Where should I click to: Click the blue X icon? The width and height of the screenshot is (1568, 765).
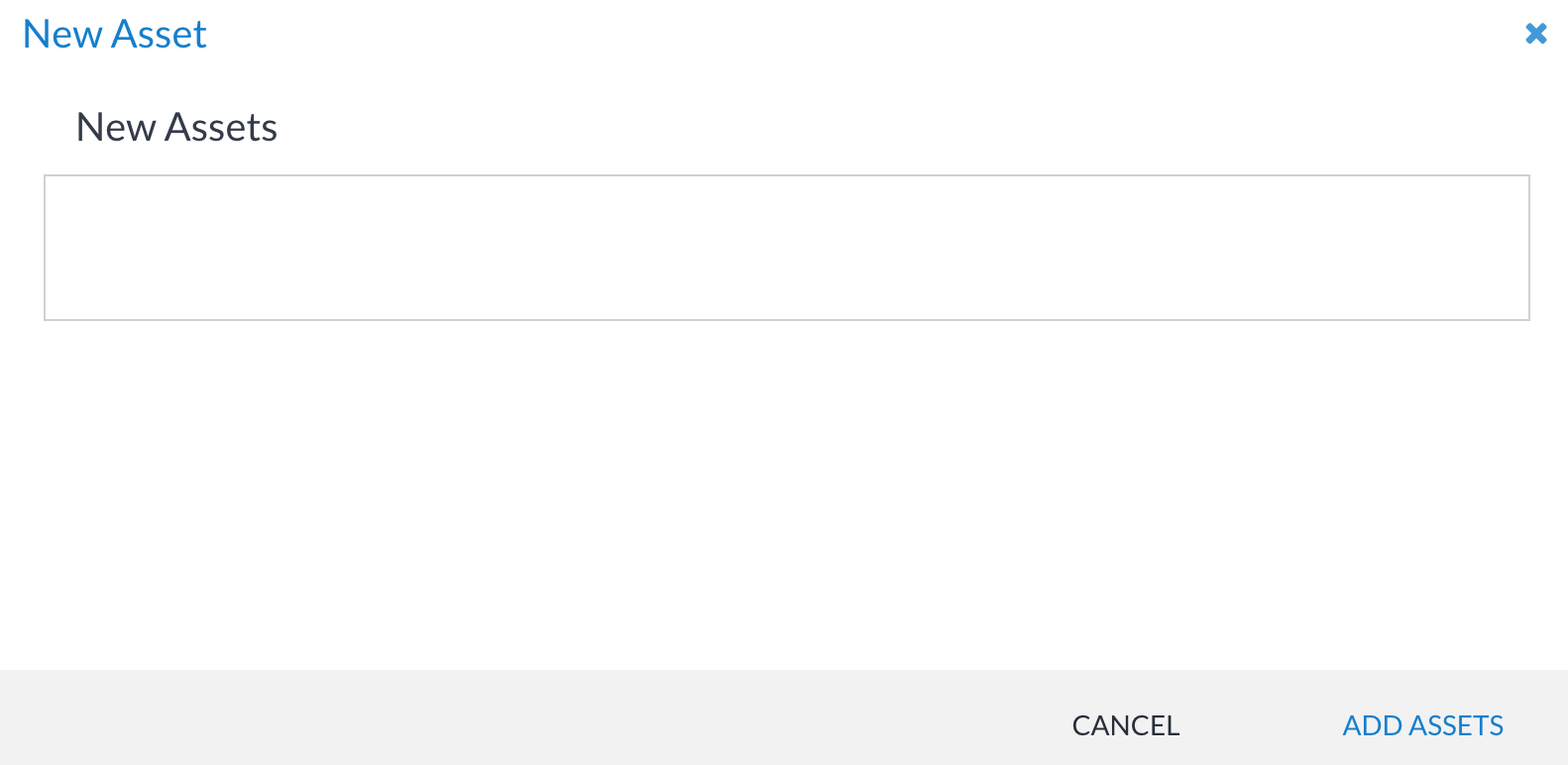point(1535,34)
